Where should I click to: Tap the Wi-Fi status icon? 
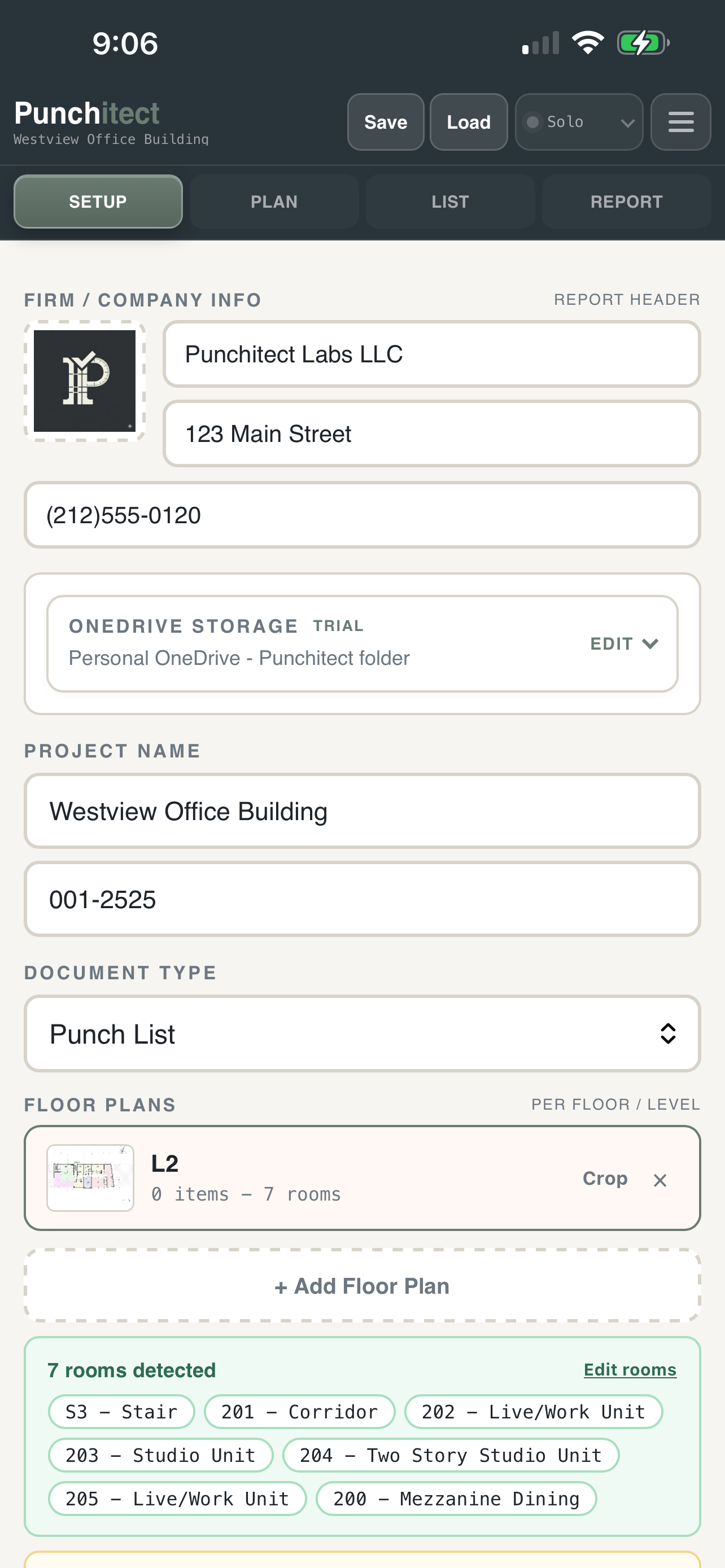587,42
